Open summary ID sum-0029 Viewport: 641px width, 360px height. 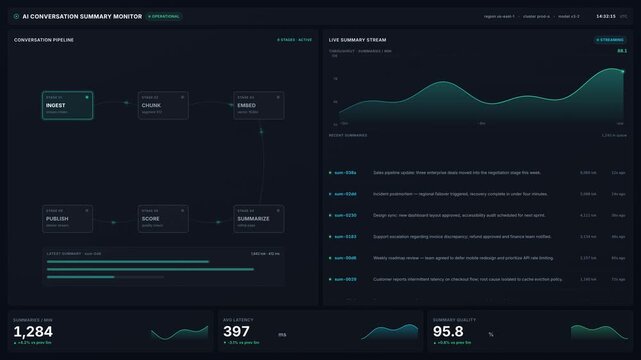tap(345, 280)
